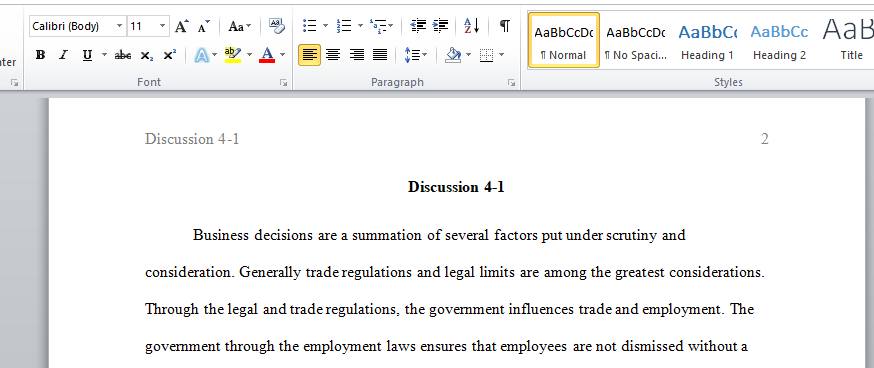Toggle Subscript formatting

point(147,55)
